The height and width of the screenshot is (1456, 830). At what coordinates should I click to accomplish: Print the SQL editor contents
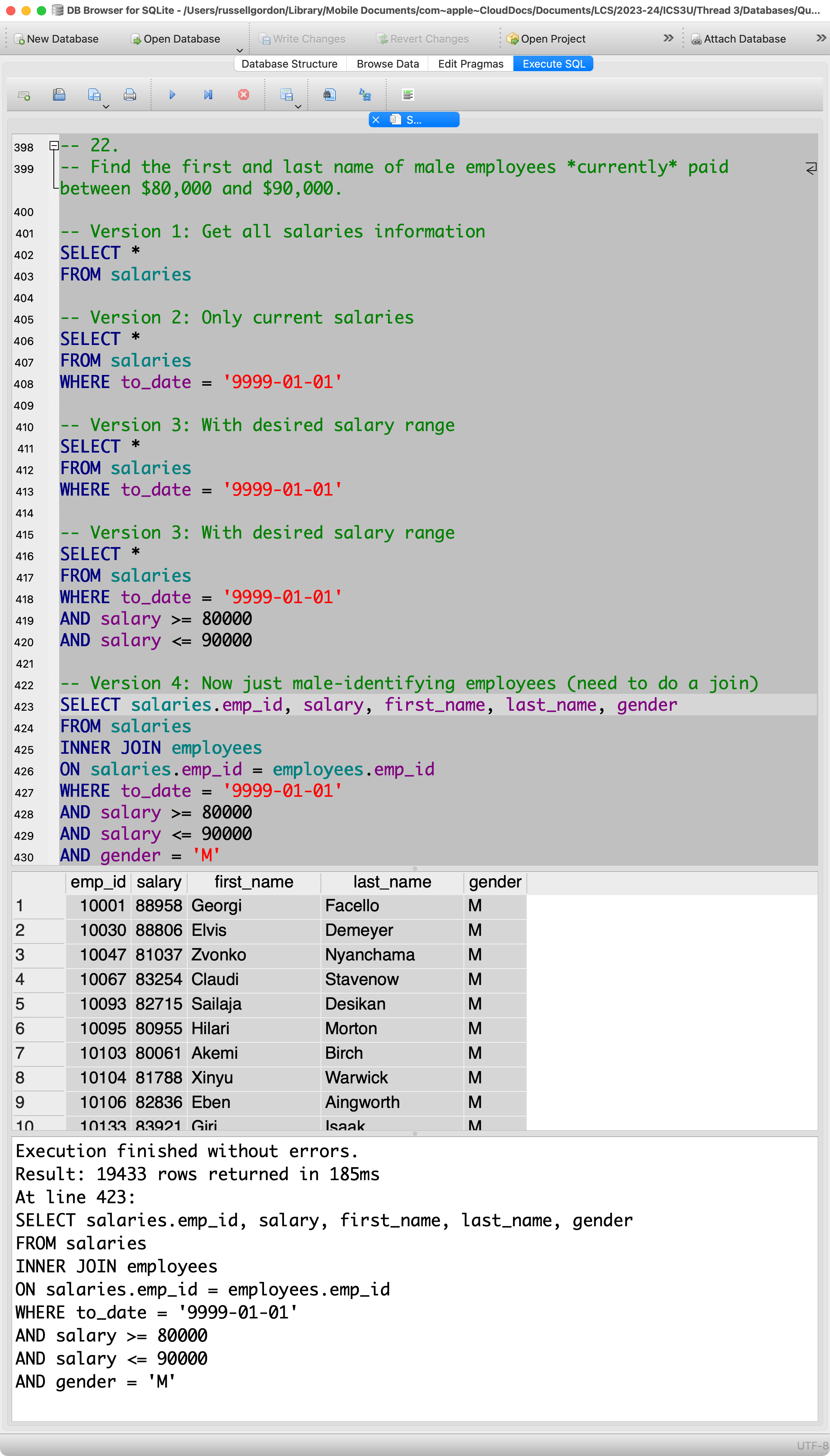tap(130, 95)
